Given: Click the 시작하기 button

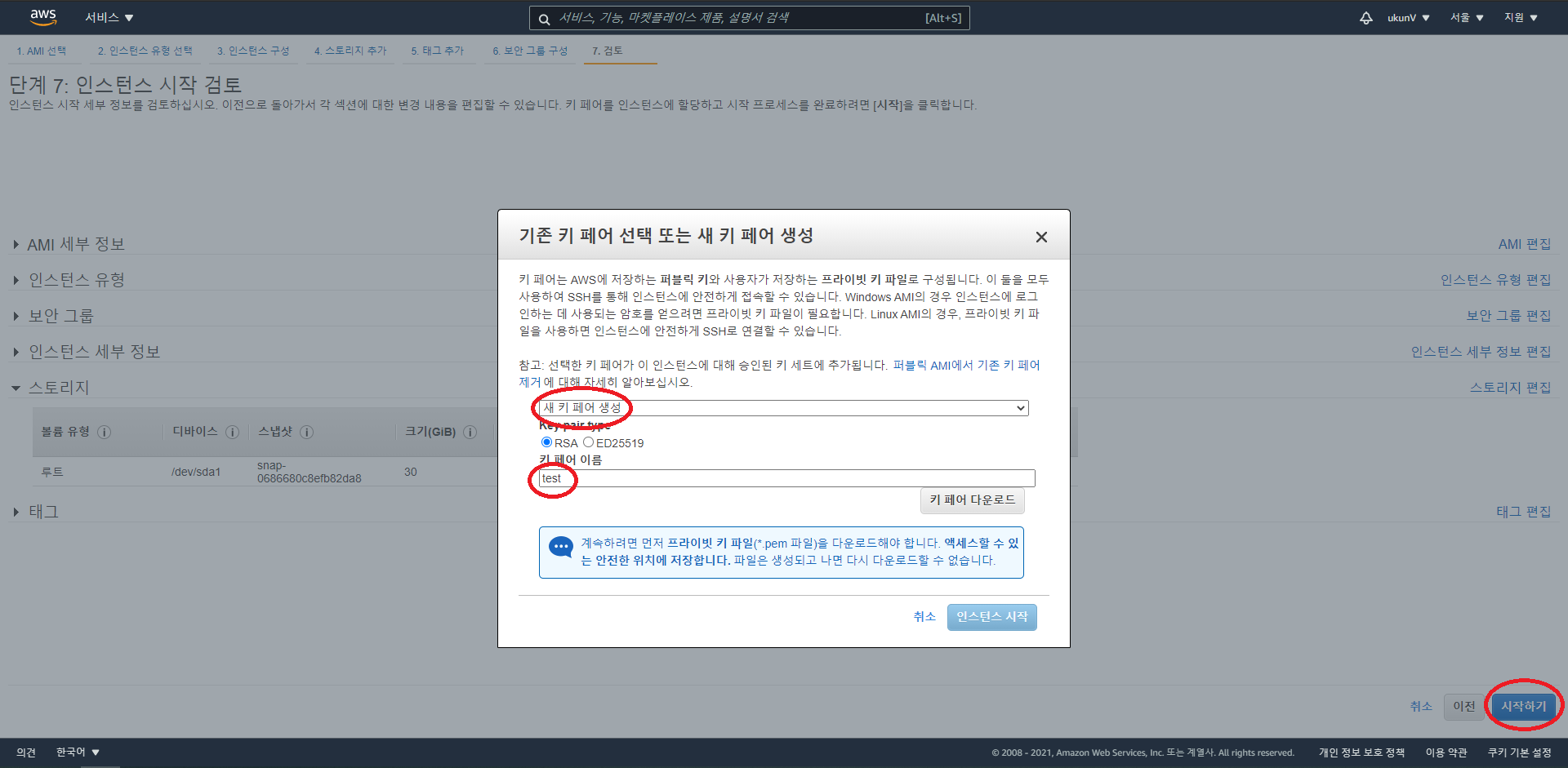Looking at the screenshot, I should coord(1523,706).
